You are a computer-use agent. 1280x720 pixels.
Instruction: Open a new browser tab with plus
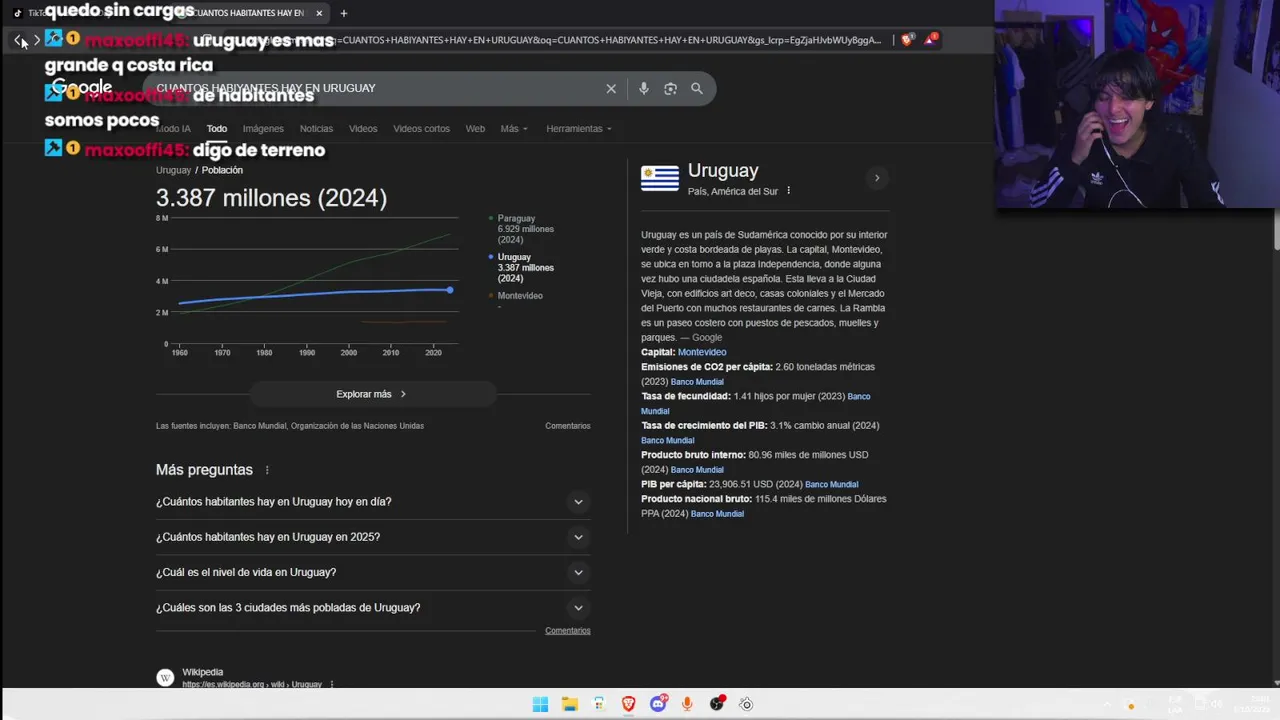(x=343, y=13)
